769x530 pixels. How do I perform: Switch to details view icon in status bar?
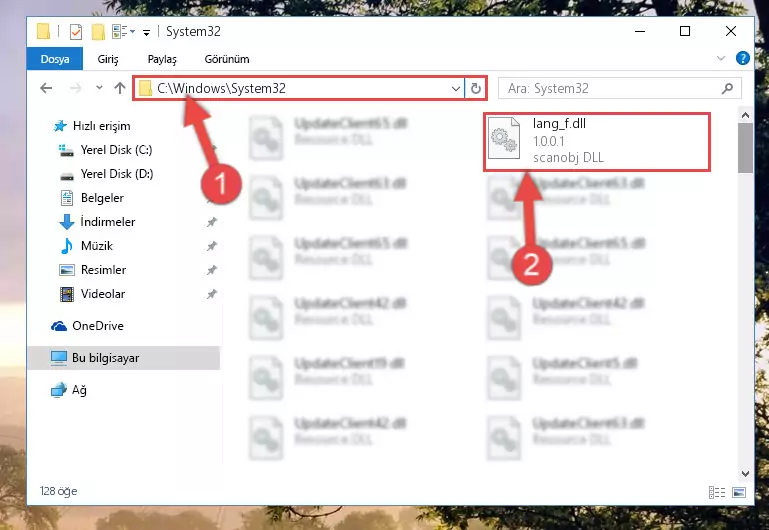tap(717, 492)
